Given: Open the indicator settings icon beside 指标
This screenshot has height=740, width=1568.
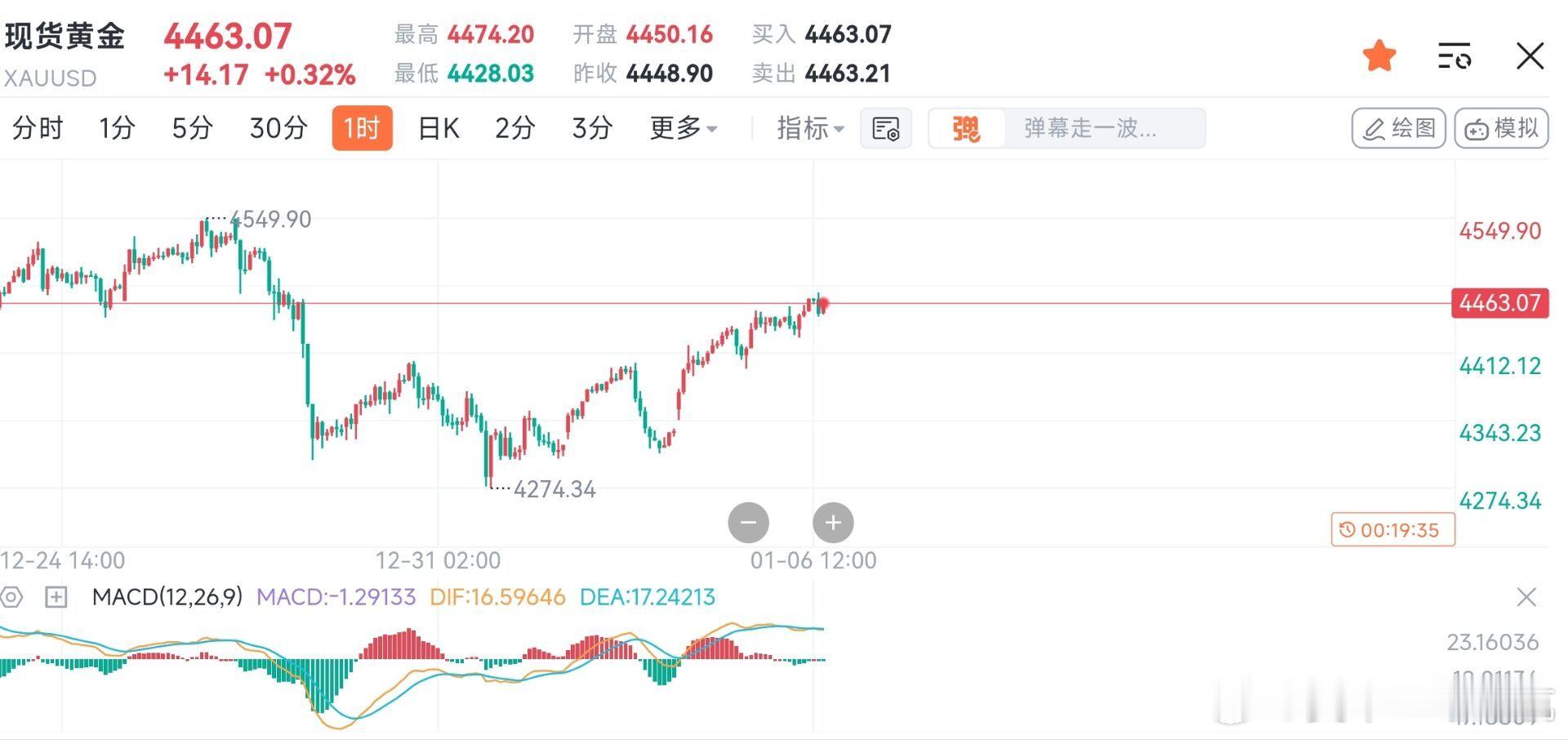Looking at the screenshot, I should (885, 128).
